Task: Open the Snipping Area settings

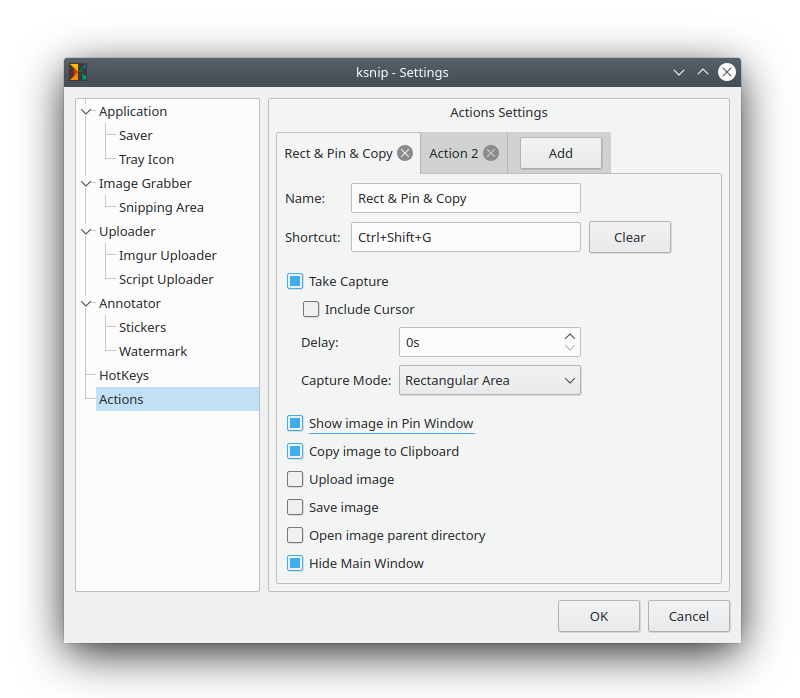Action: [x=161, y=207]
